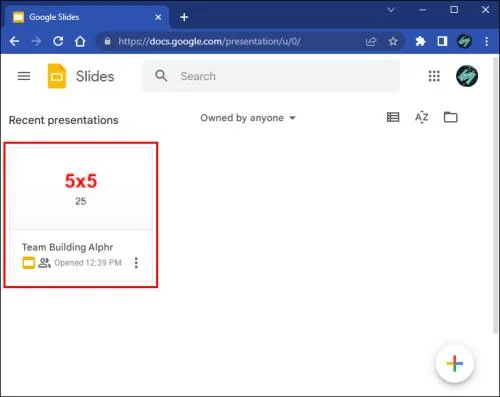View site information lock icon
This screenshot has width=500, height=397.
(107, 41)
